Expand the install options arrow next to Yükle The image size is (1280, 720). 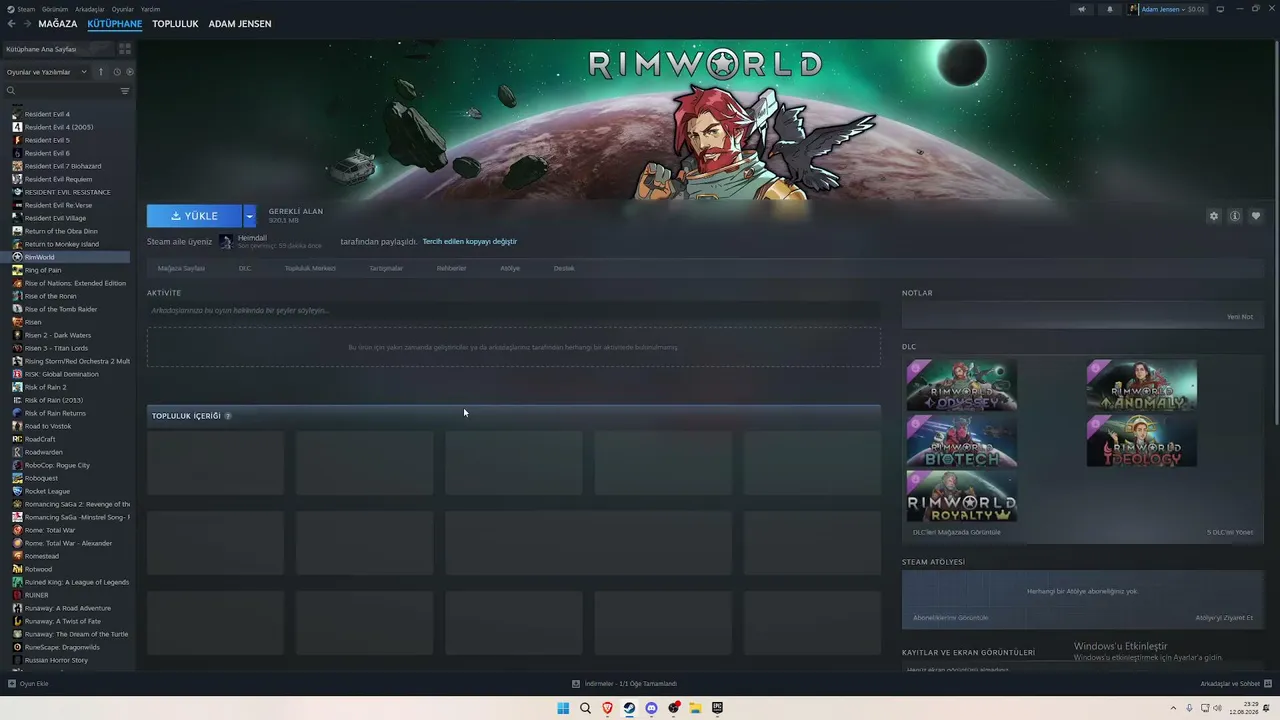(x=250, y=216)
